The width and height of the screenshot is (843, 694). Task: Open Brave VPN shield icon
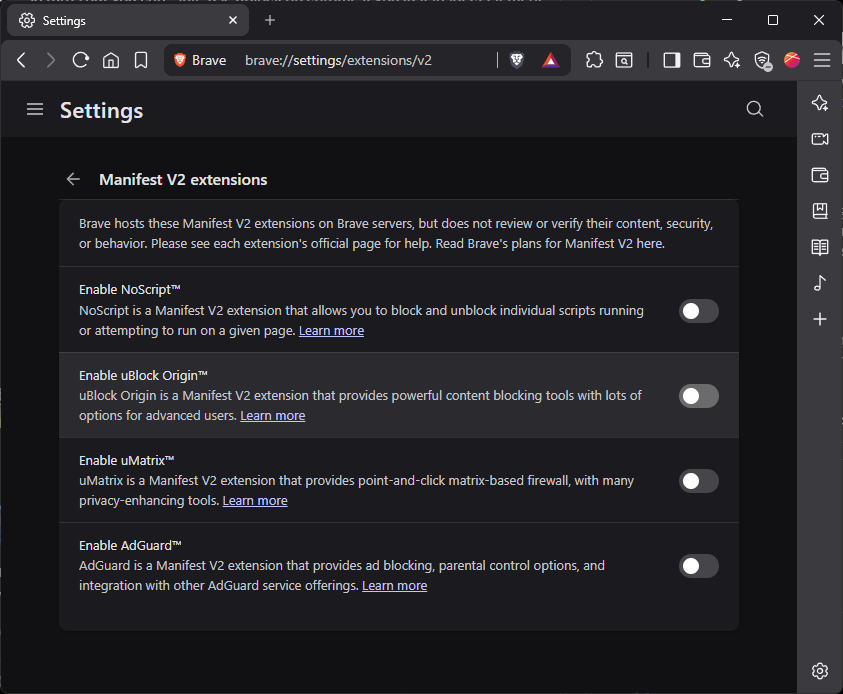point(762,60)
